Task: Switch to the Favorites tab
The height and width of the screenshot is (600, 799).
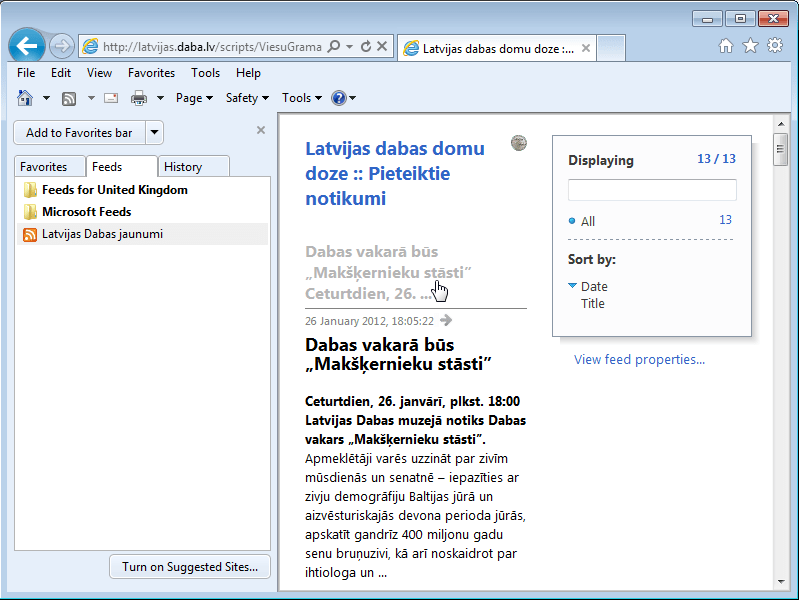Action: pos(49,167)
